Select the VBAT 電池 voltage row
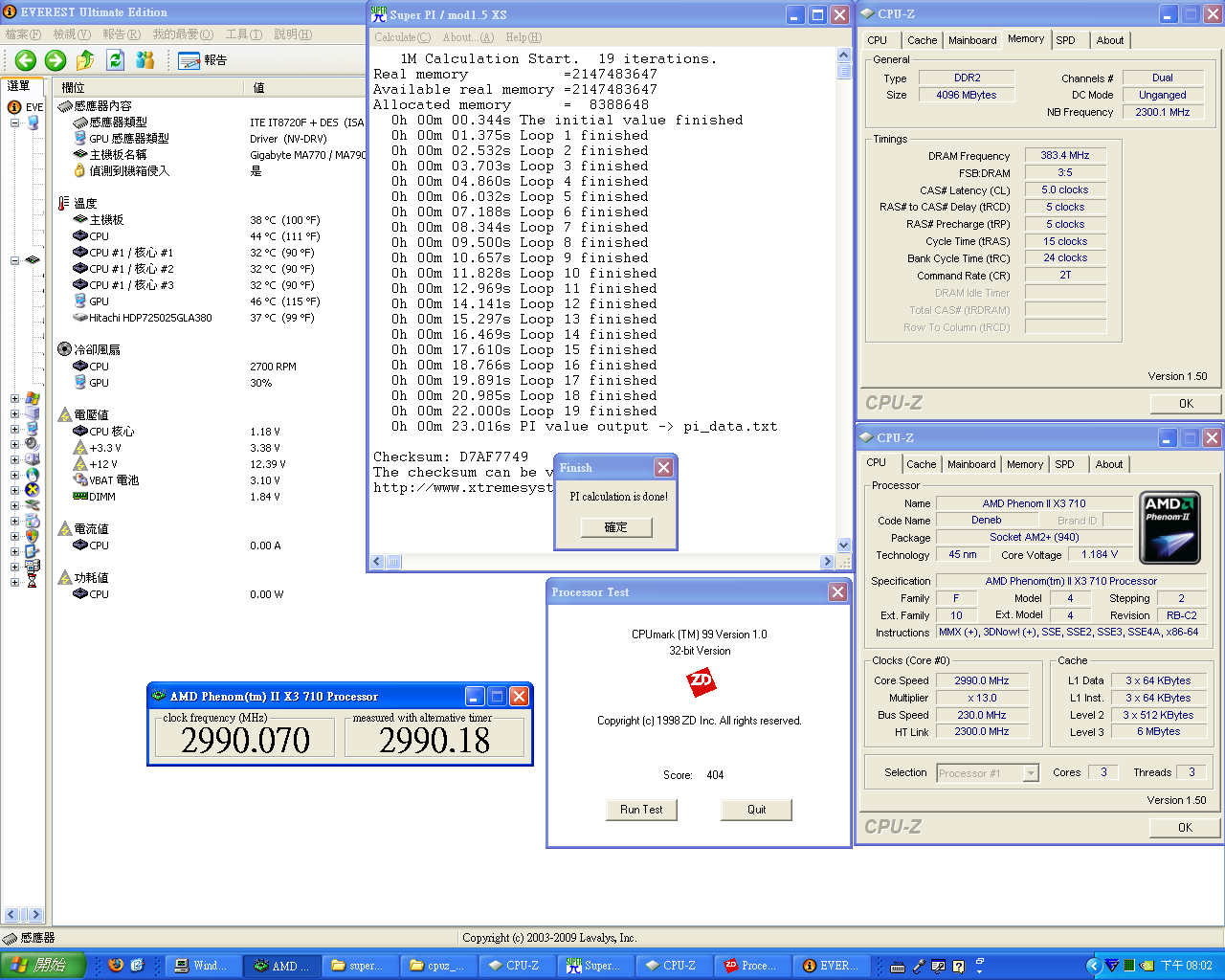Image resolution: width=1225 pixels, height=980 pixels. (211, 480)
